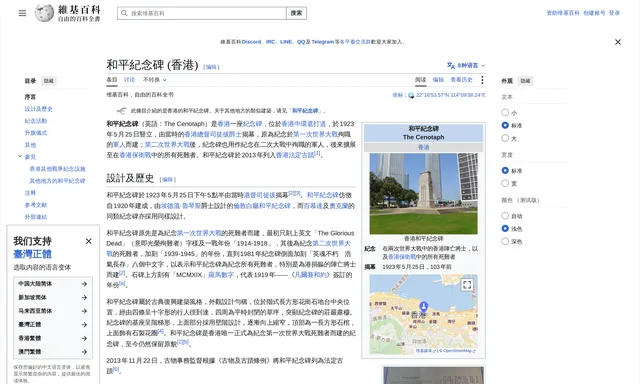Viewport: 640px width, 384px height.
Task: Choose 香港繁體 variant arrow
Action: point(84,338)
